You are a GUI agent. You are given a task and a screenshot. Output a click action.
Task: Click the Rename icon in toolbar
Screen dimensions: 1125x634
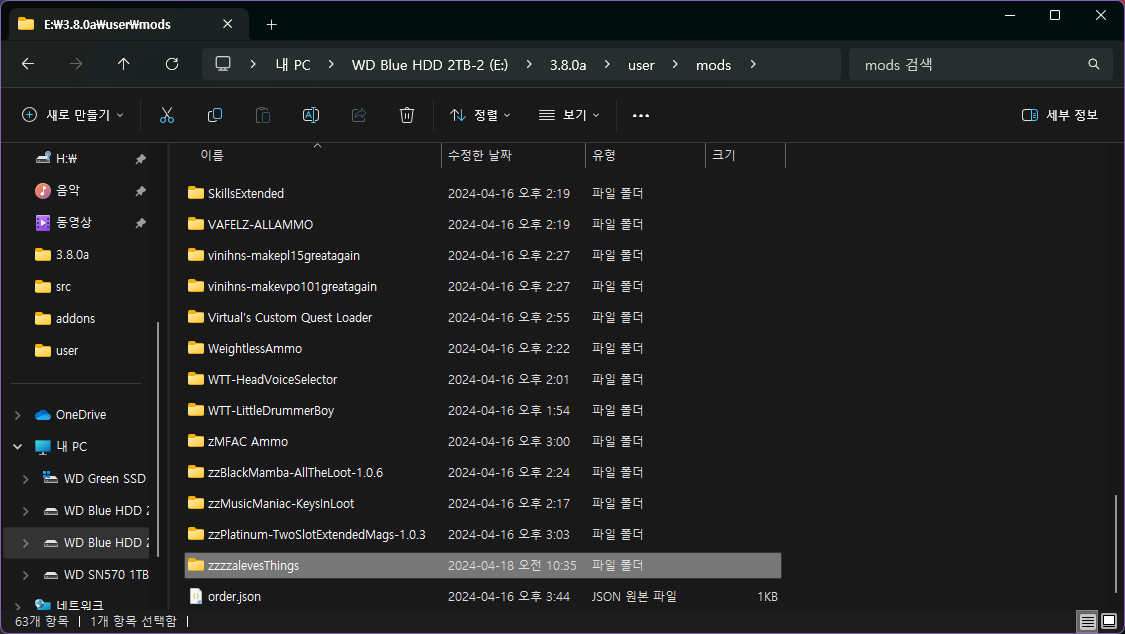click(311, 115)
